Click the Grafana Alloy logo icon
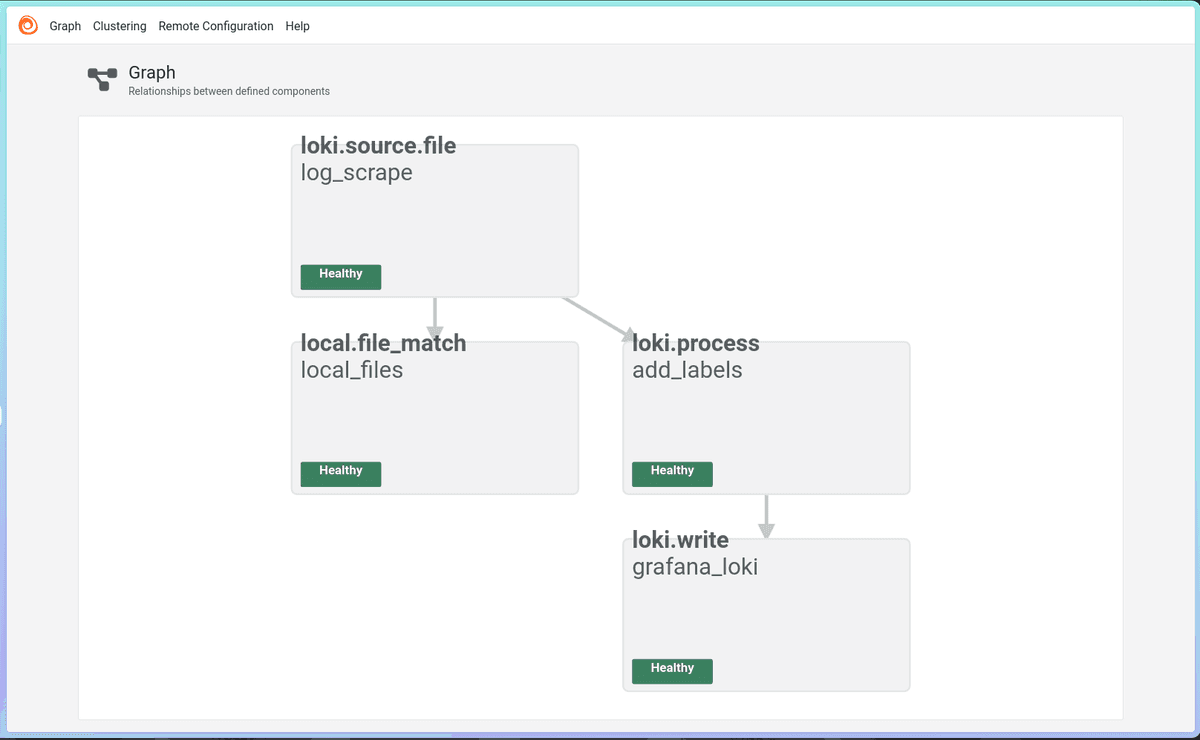Image resolution: width=1200 pixels, height=740 pixels. (28, 26)
